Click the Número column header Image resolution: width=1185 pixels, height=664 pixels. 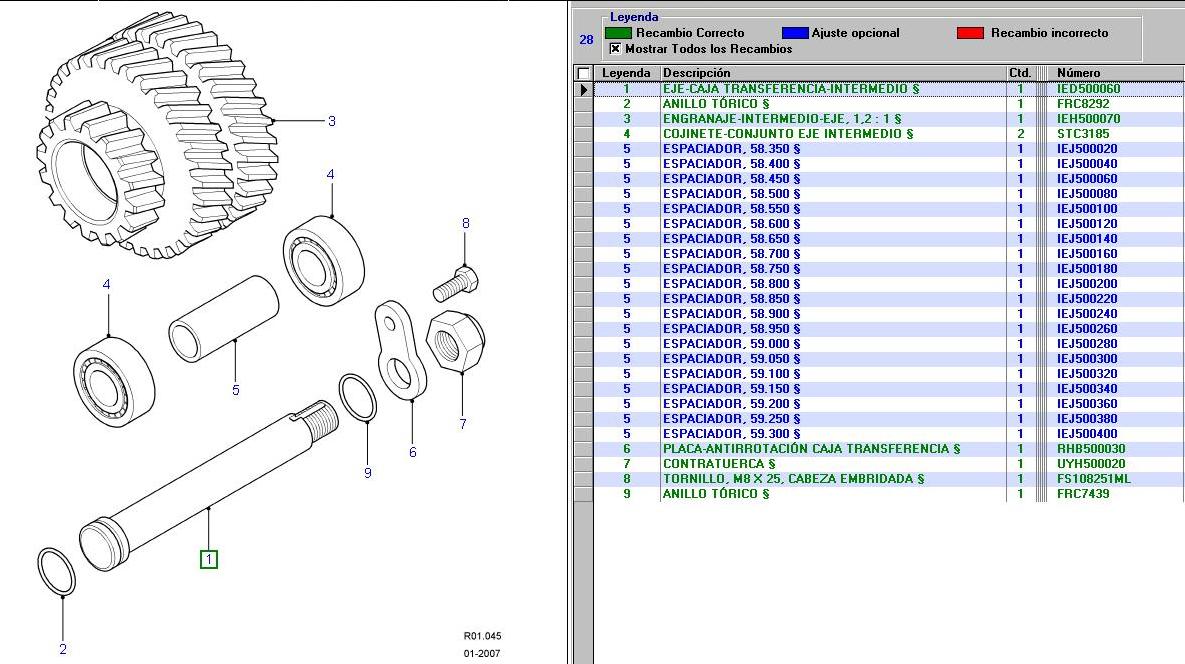point(1081,72)
